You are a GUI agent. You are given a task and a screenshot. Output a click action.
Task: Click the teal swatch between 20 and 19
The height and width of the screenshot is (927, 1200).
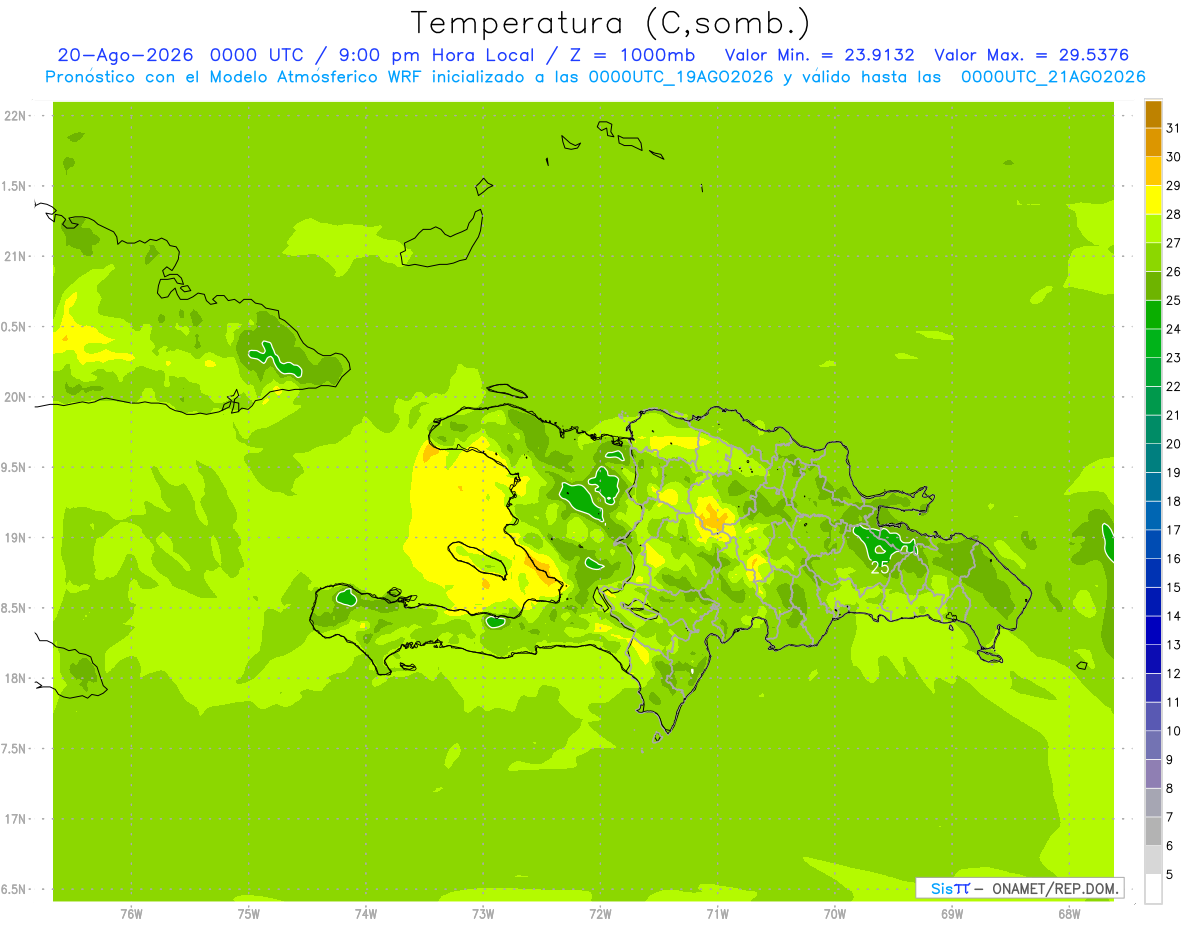1153,459
